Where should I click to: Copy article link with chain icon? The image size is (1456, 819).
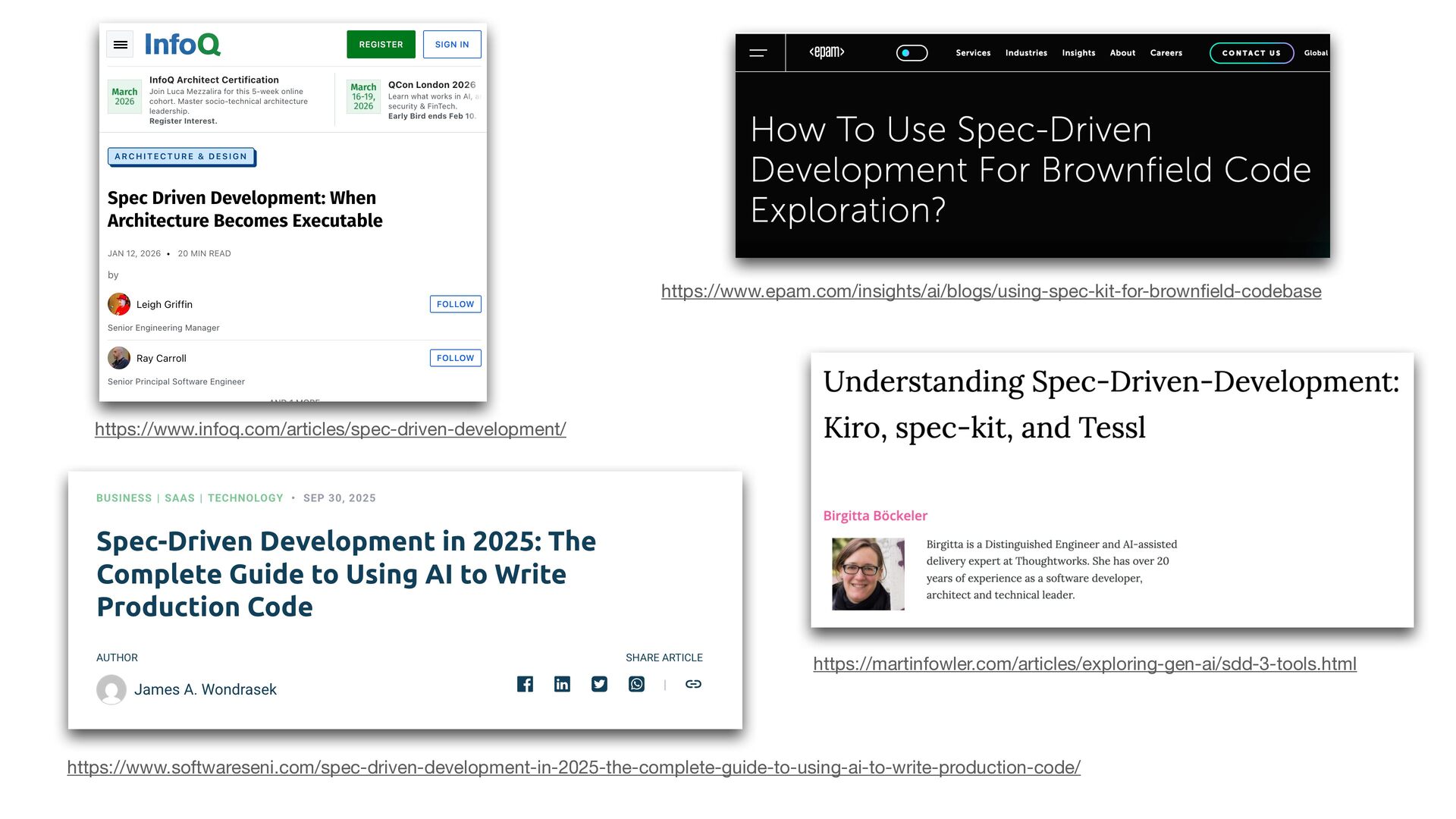coord(693,684)
